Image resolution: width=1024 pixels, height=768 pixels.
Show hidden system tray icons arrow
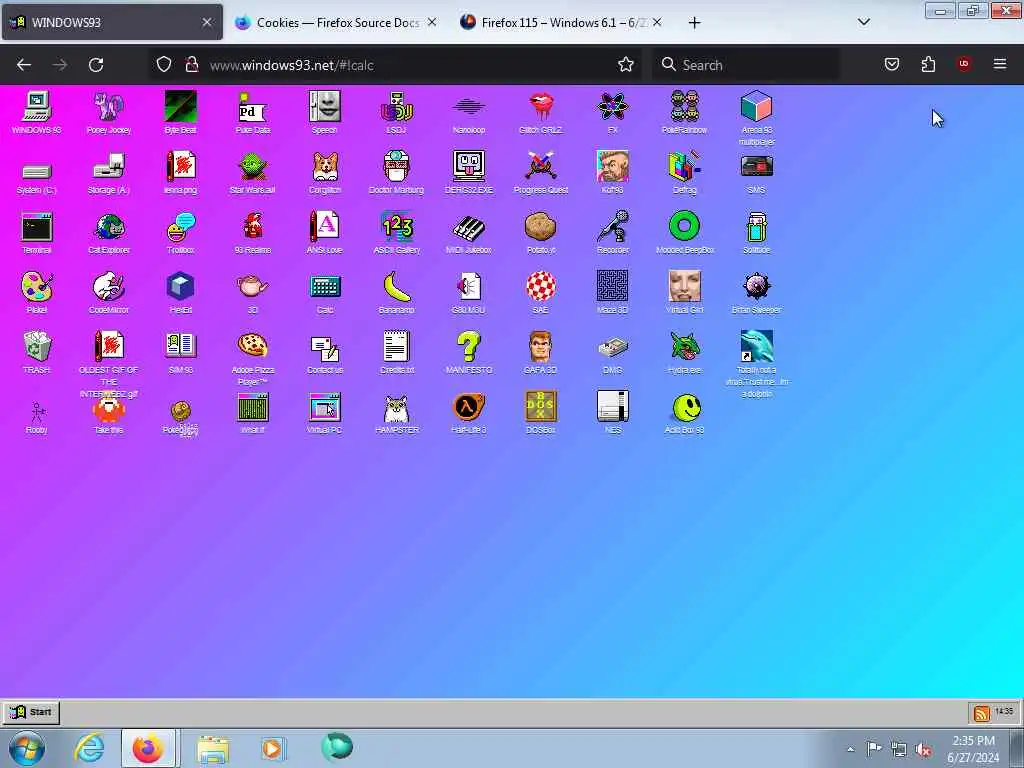coord(850,749)
